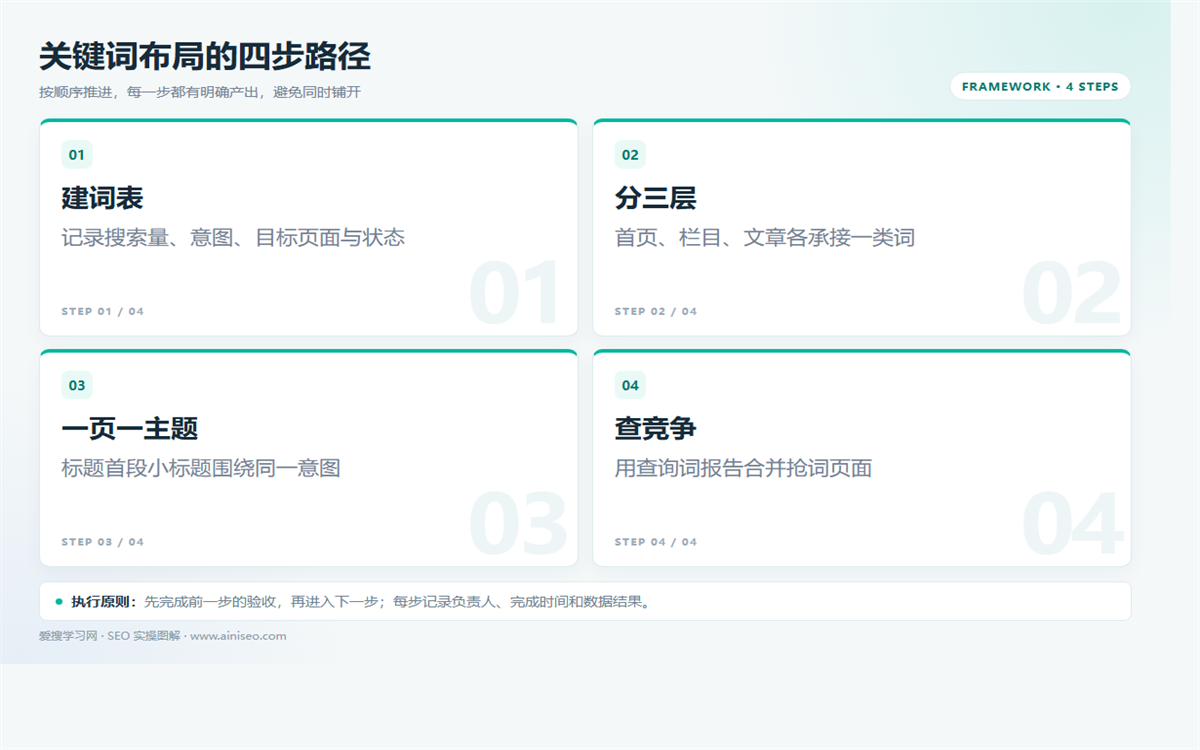
Task: Click the 02 number badge
Action: pos(630,155)
